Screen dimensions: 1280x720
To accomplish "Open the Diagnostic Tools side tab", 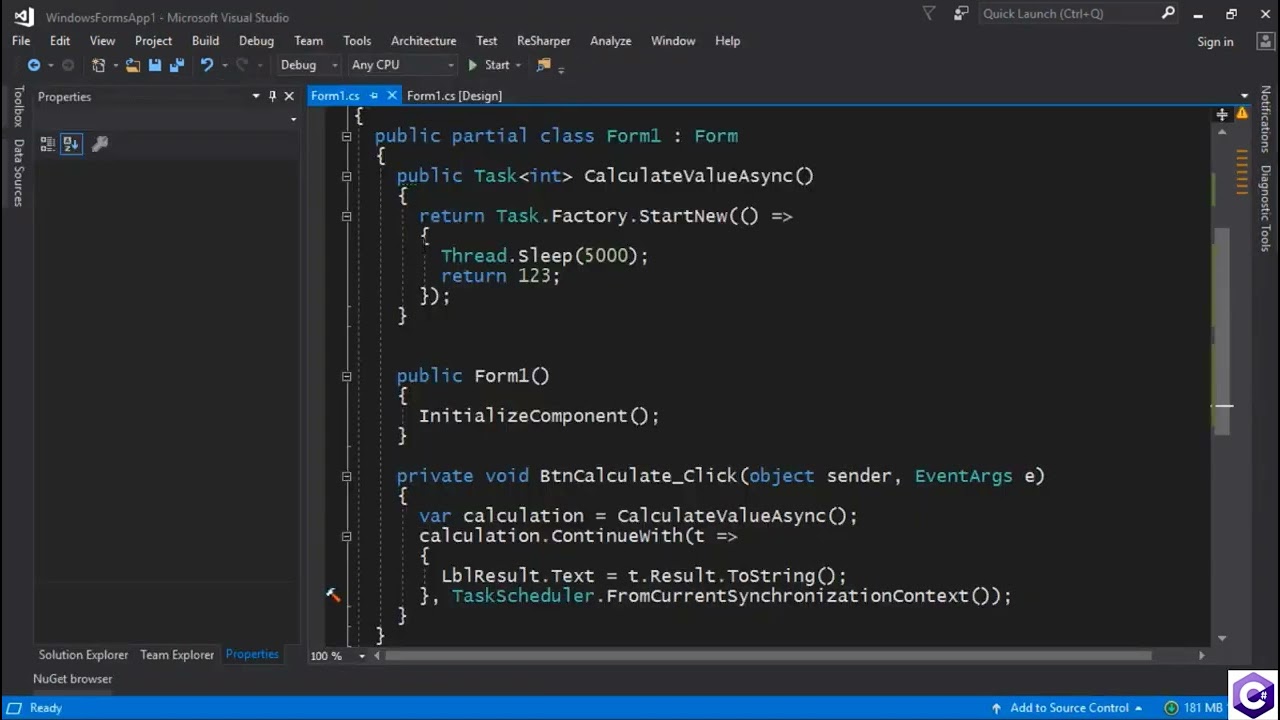I will coord(1265,208).
